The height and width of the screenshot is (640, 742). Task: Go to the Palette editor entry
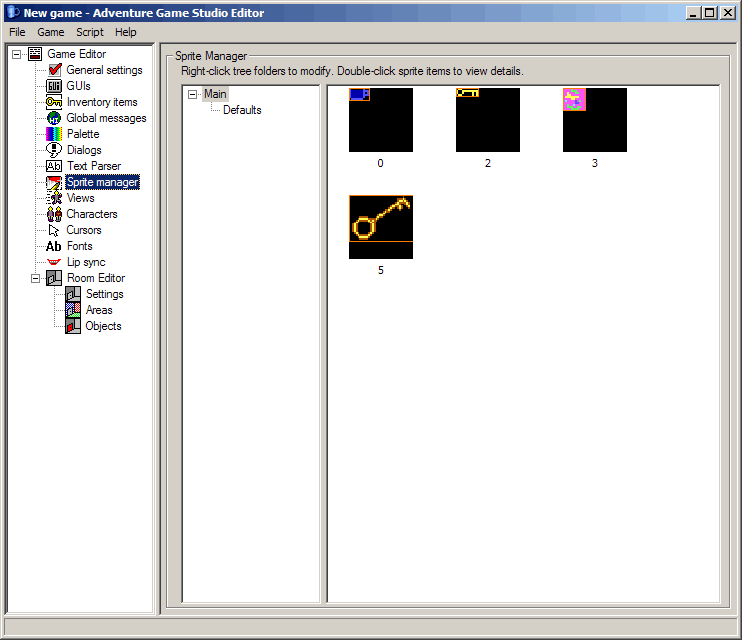[83, 134]
